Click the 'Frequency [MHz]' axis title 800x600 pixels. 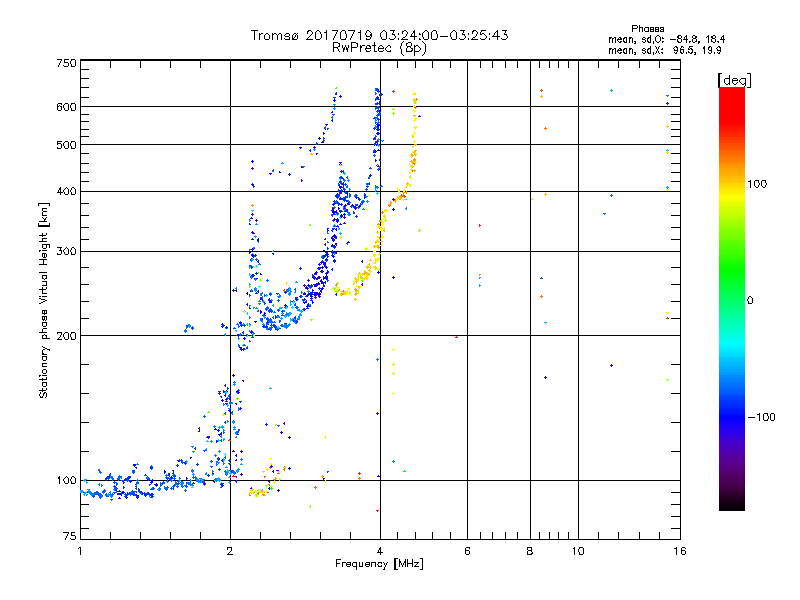click(x=379, y=564)
